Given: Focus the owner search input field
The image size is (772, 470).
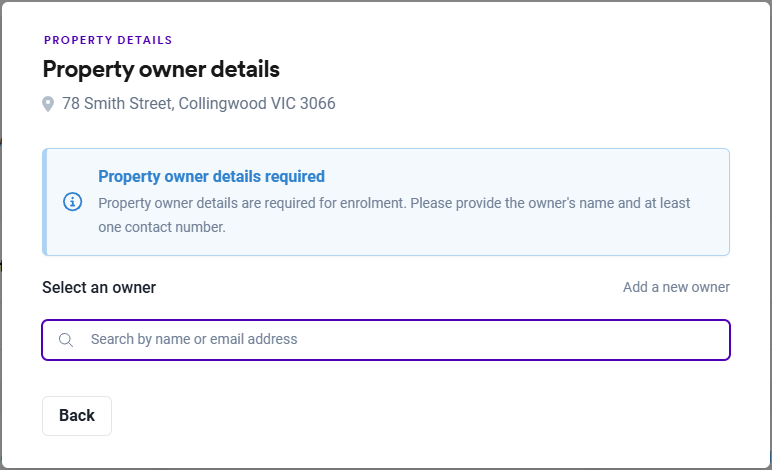Looking at the screenshot, I should point(386,340).
